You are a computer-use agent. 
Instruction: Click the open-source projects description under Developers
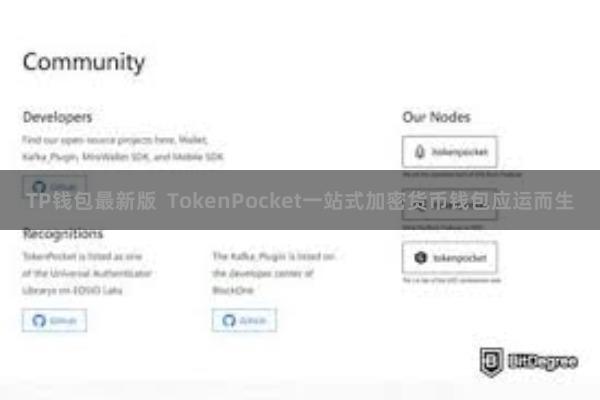tap(123, 148)
